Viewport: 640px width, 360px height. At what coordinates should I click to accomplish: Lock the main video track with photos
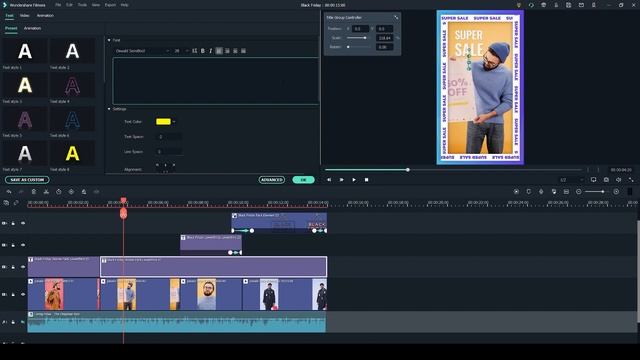click(13, 294)
